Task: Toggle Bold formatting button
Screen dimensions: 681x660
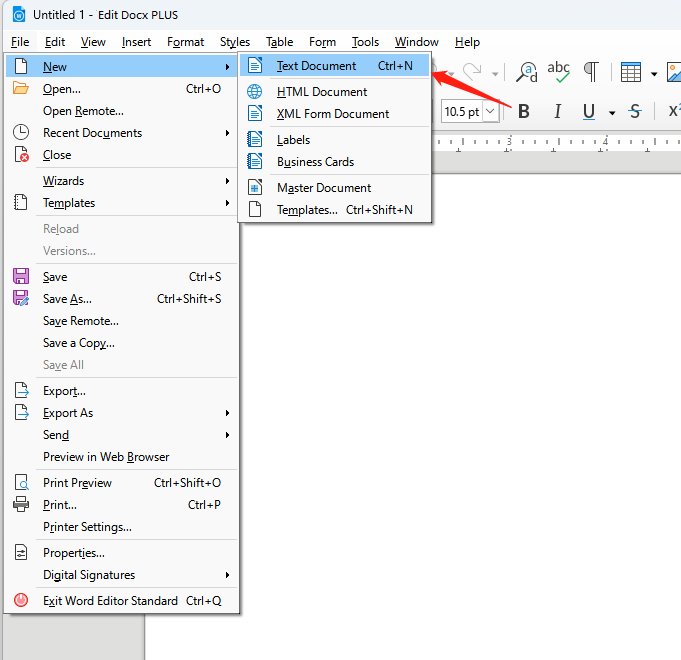Action: [524, 112]
